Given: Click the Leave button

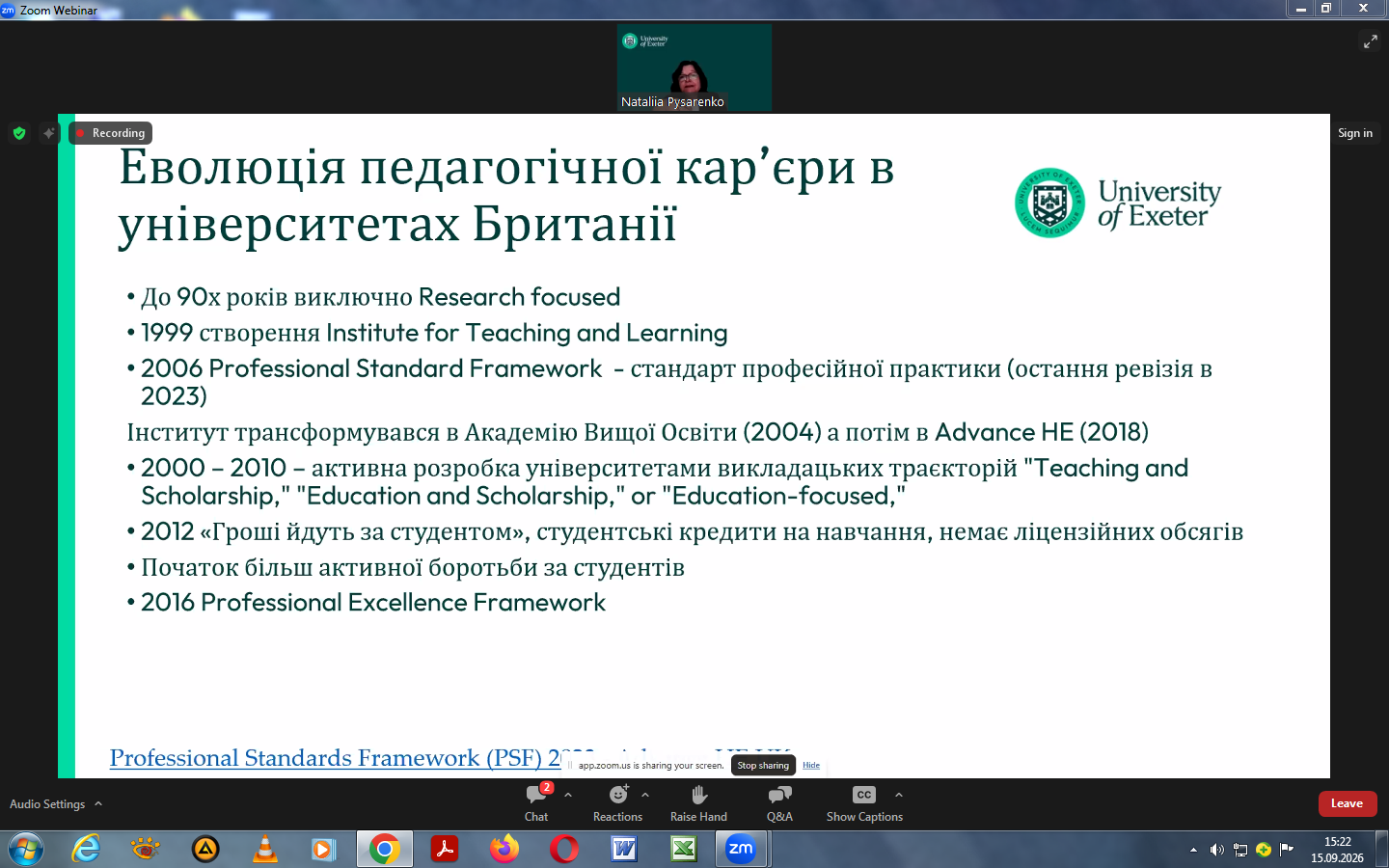Looking at the screenshot, I should coord(1348,803).
